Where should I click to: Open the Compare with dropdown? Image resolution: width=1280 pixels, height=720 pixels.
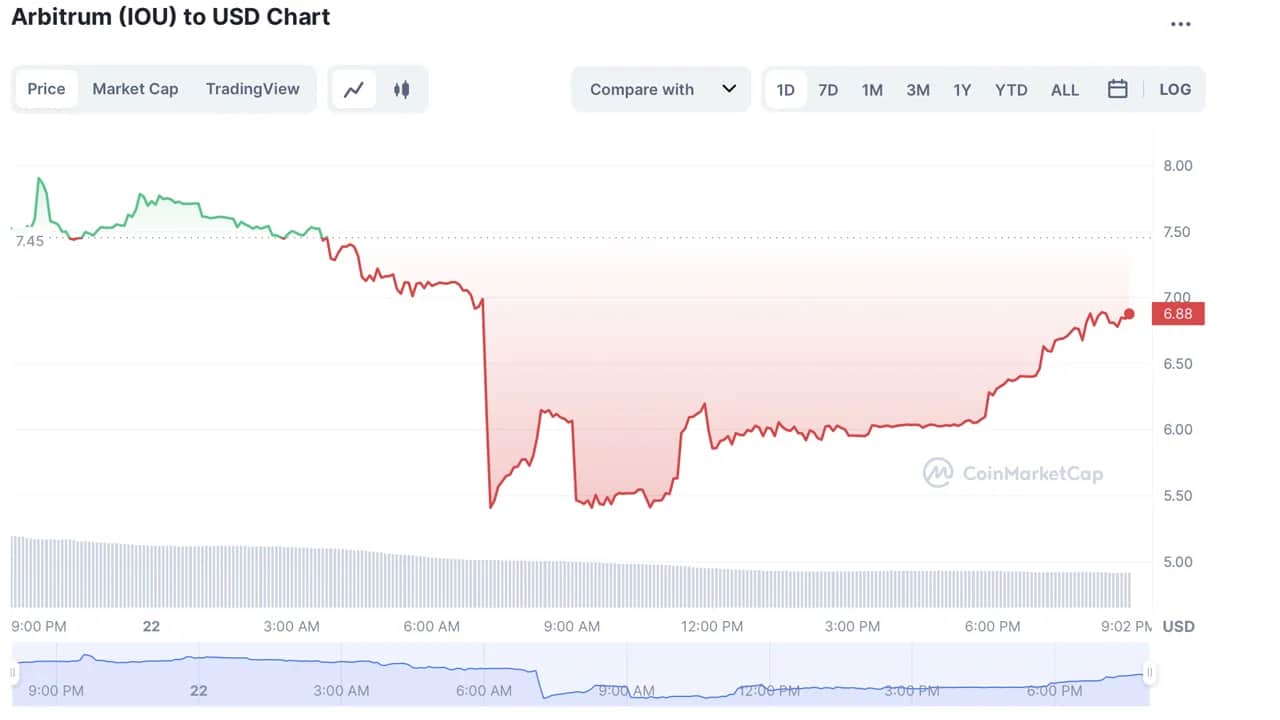pyautogui.click(x=642, y=89)
